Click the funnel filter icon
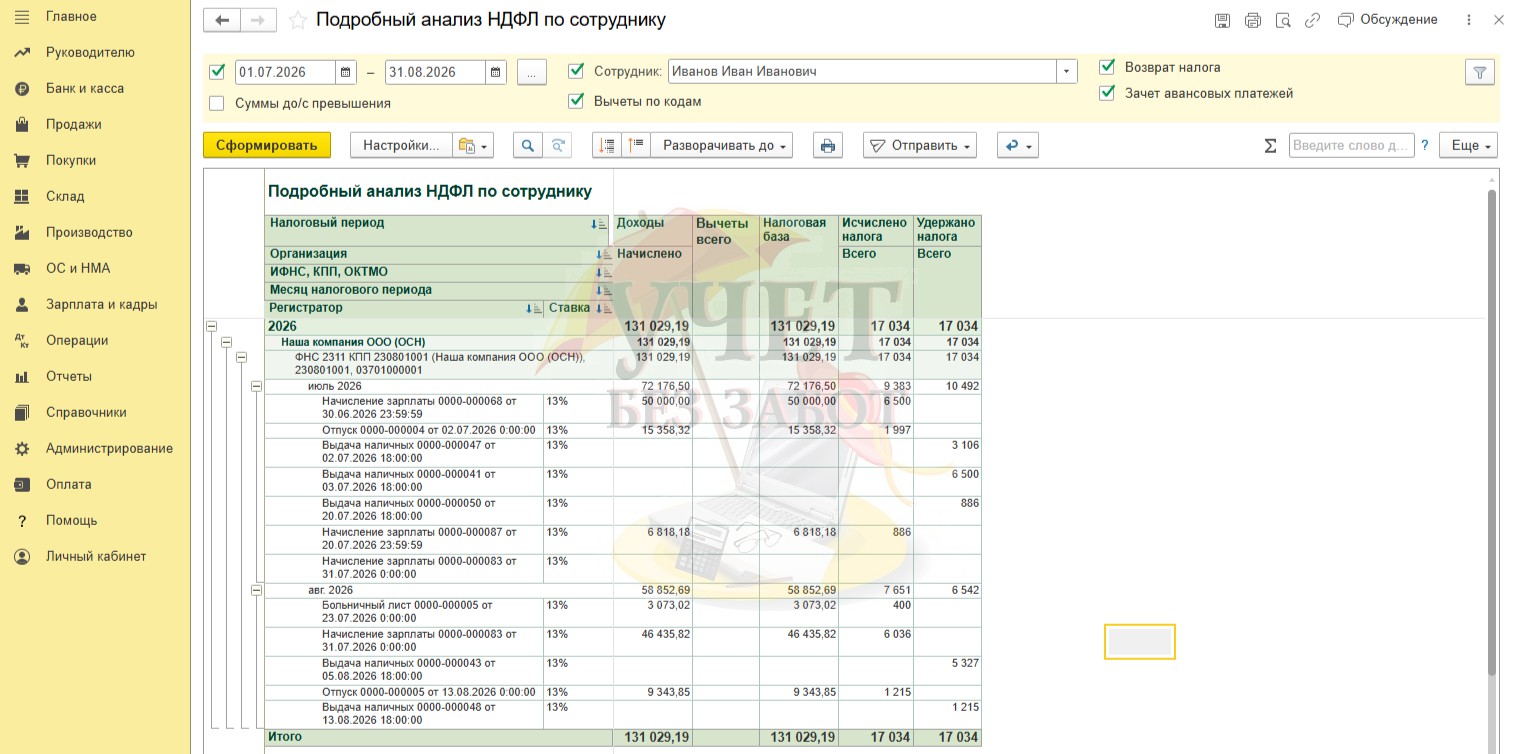 [1479, 72]
